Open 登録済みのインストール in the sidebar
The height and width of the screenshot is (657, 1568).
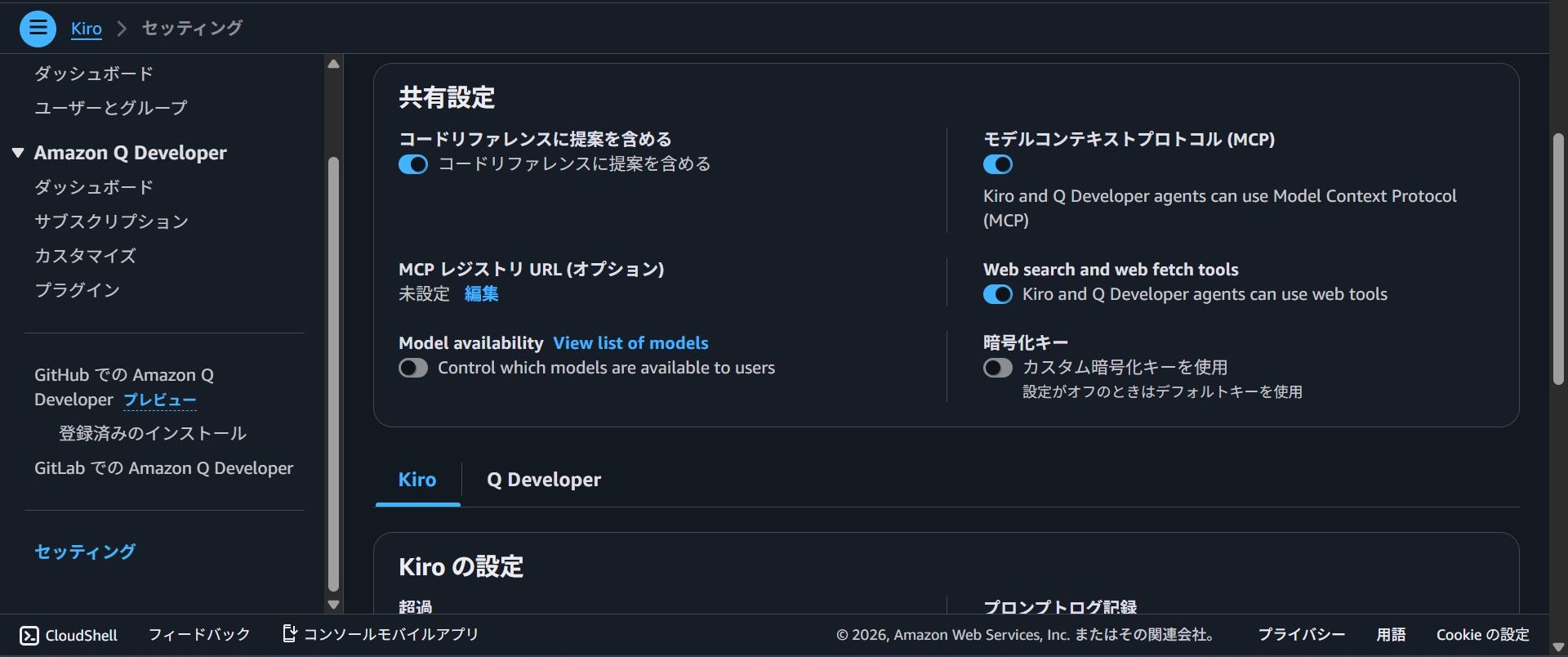[x=153, y=433]
